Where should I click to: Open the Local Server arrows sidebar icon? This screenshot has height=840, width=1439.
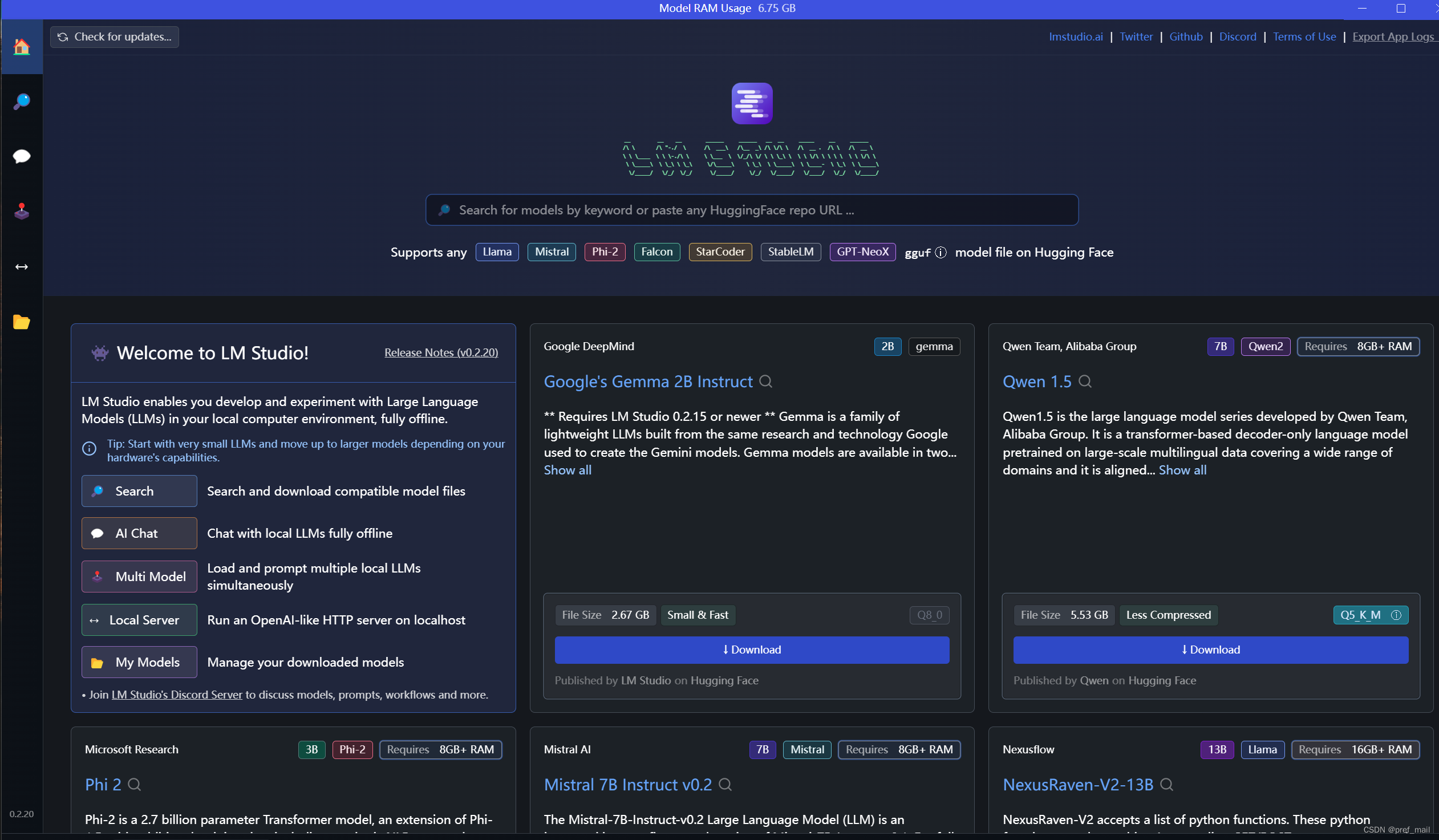[x=22, y=267]
